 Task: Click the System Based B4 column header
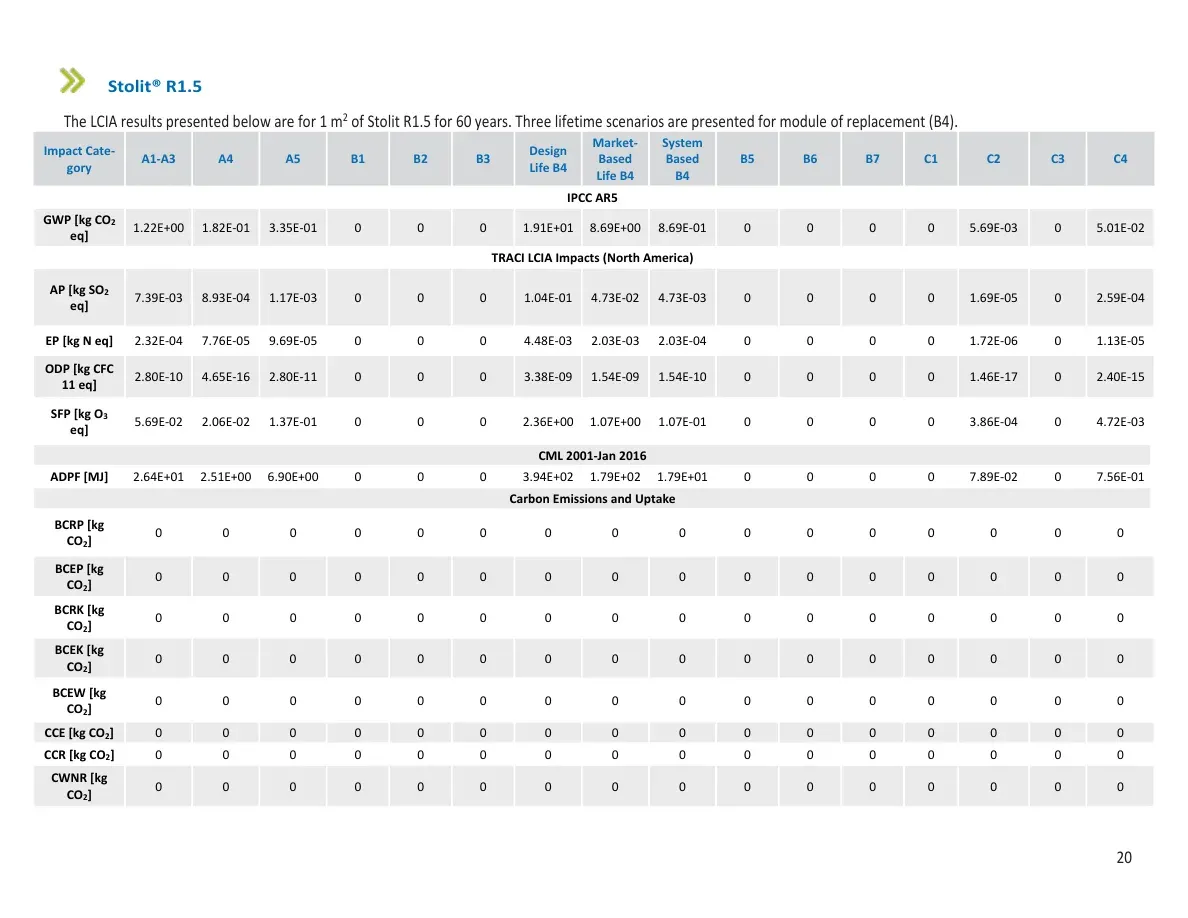[682, 159]
